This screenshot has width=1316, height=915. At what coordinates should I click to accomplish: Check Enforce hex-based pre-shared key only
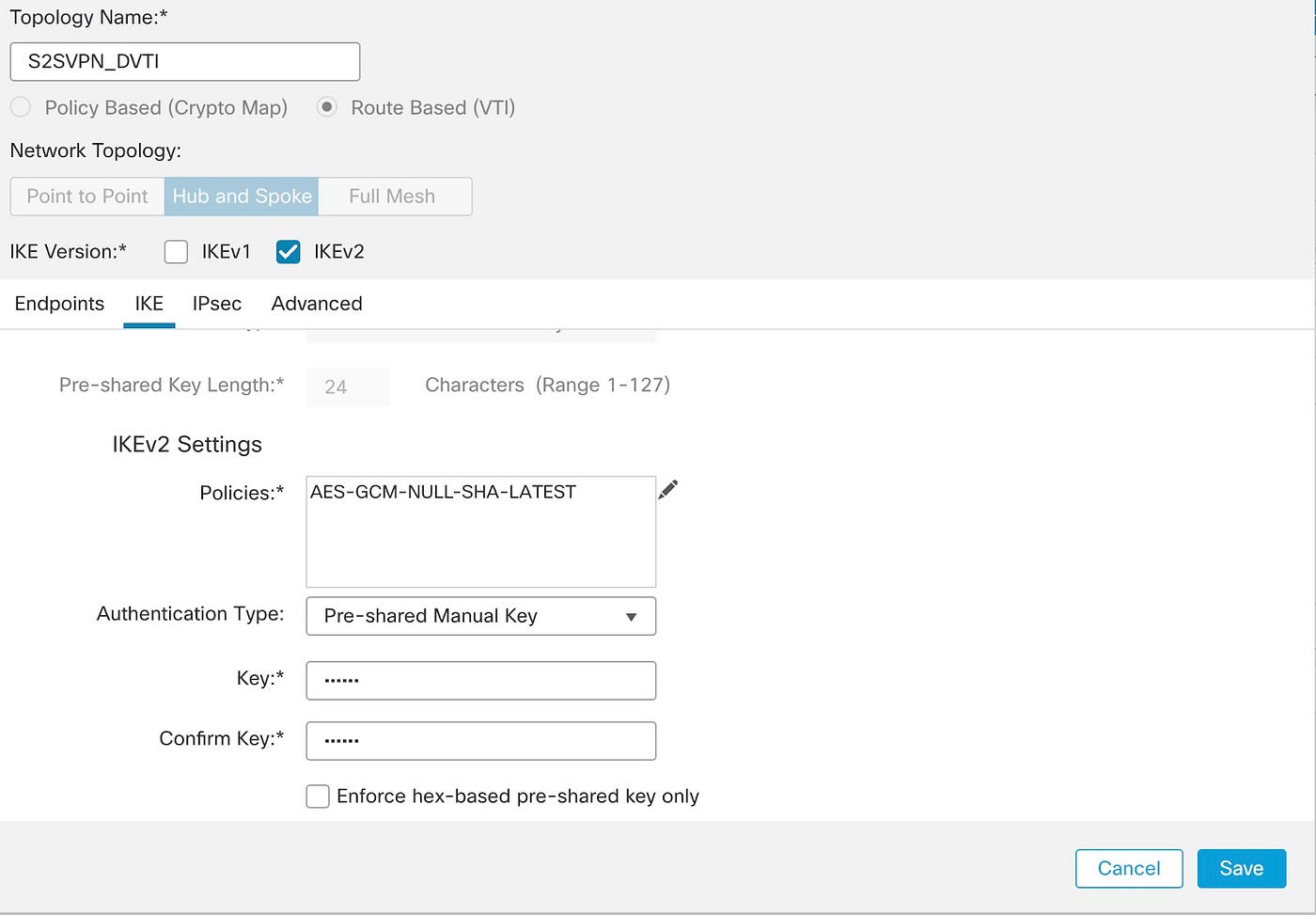(x=318, y=796)
